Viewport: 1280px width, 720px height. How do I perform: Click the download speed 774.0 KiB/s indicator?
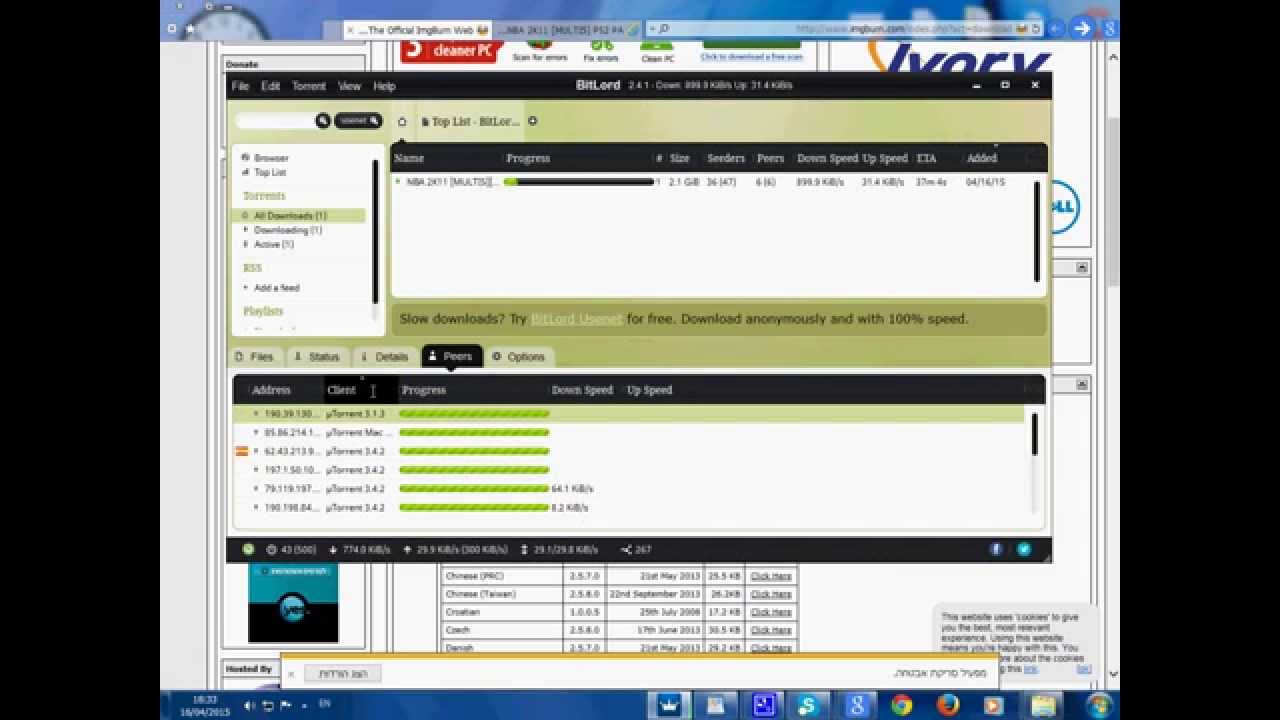[x=360, y=549]
